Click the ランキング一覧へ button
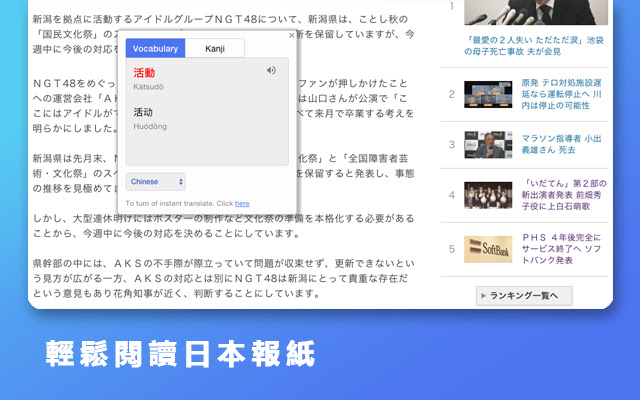Screen dimensions: 640x400 [x=524, y=296]
